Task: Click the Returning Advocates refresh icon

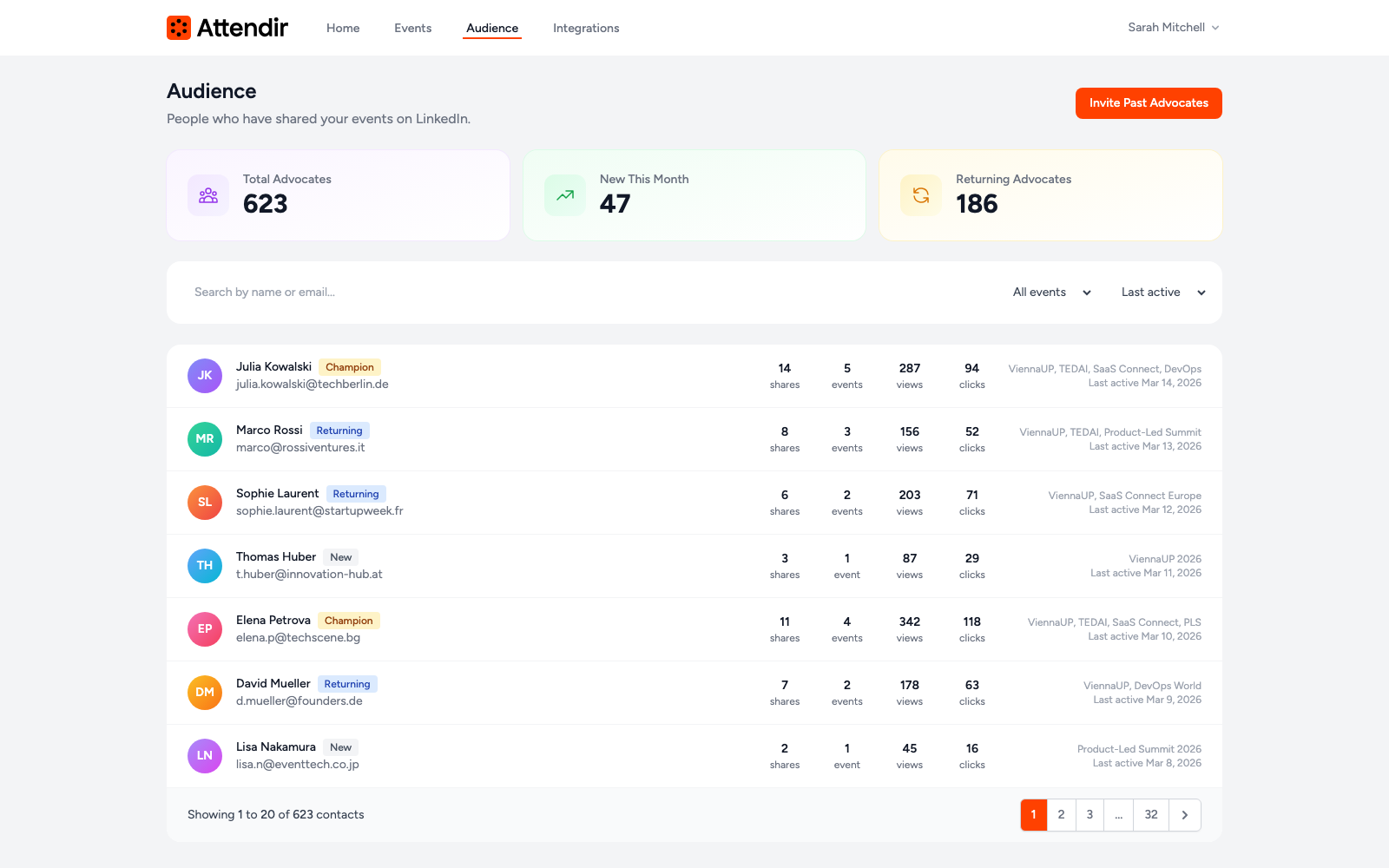Action: pos(921,195)
